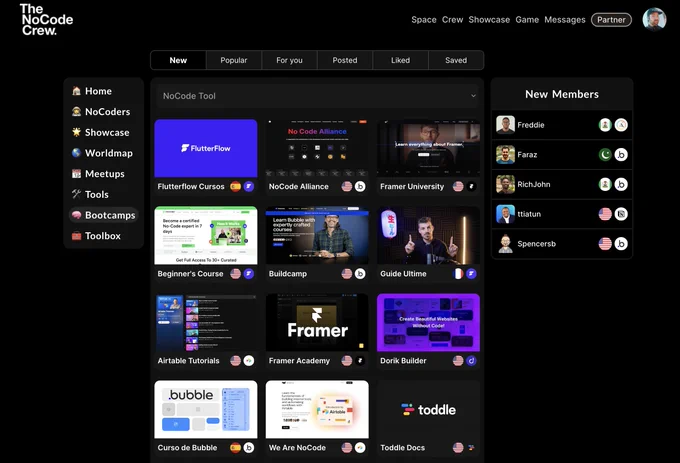Open the Posted tab
680x463 pixels.
click(x=345, y=60)
